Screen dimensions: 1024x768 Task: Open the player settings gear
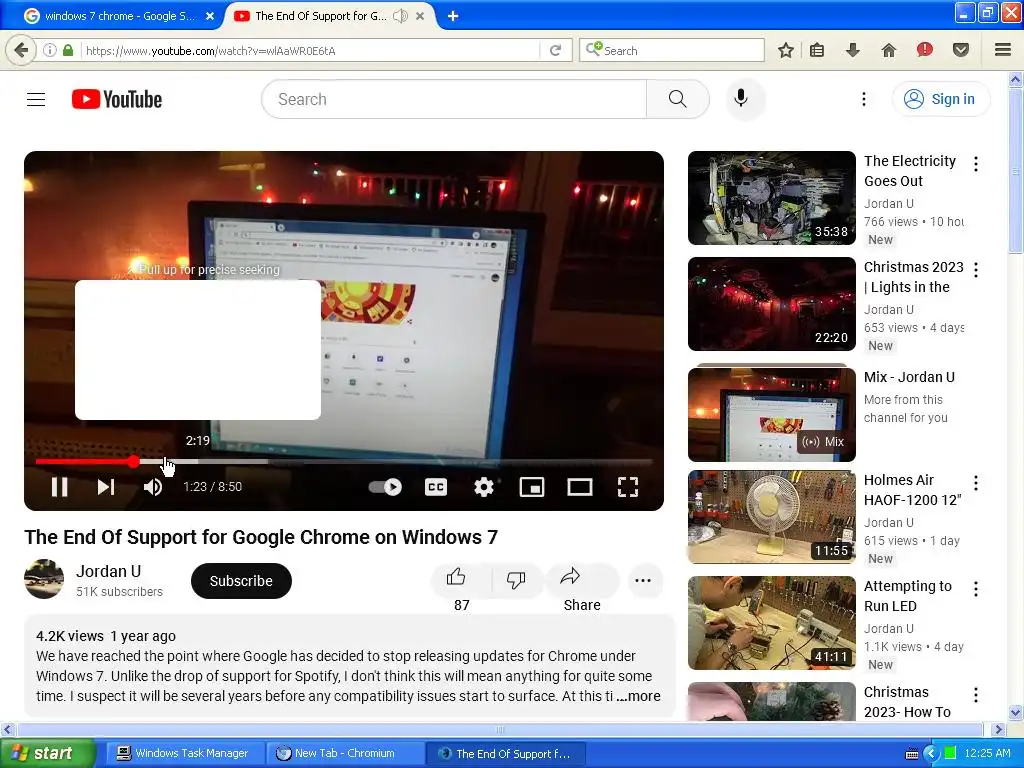click(x=484, y=487)
